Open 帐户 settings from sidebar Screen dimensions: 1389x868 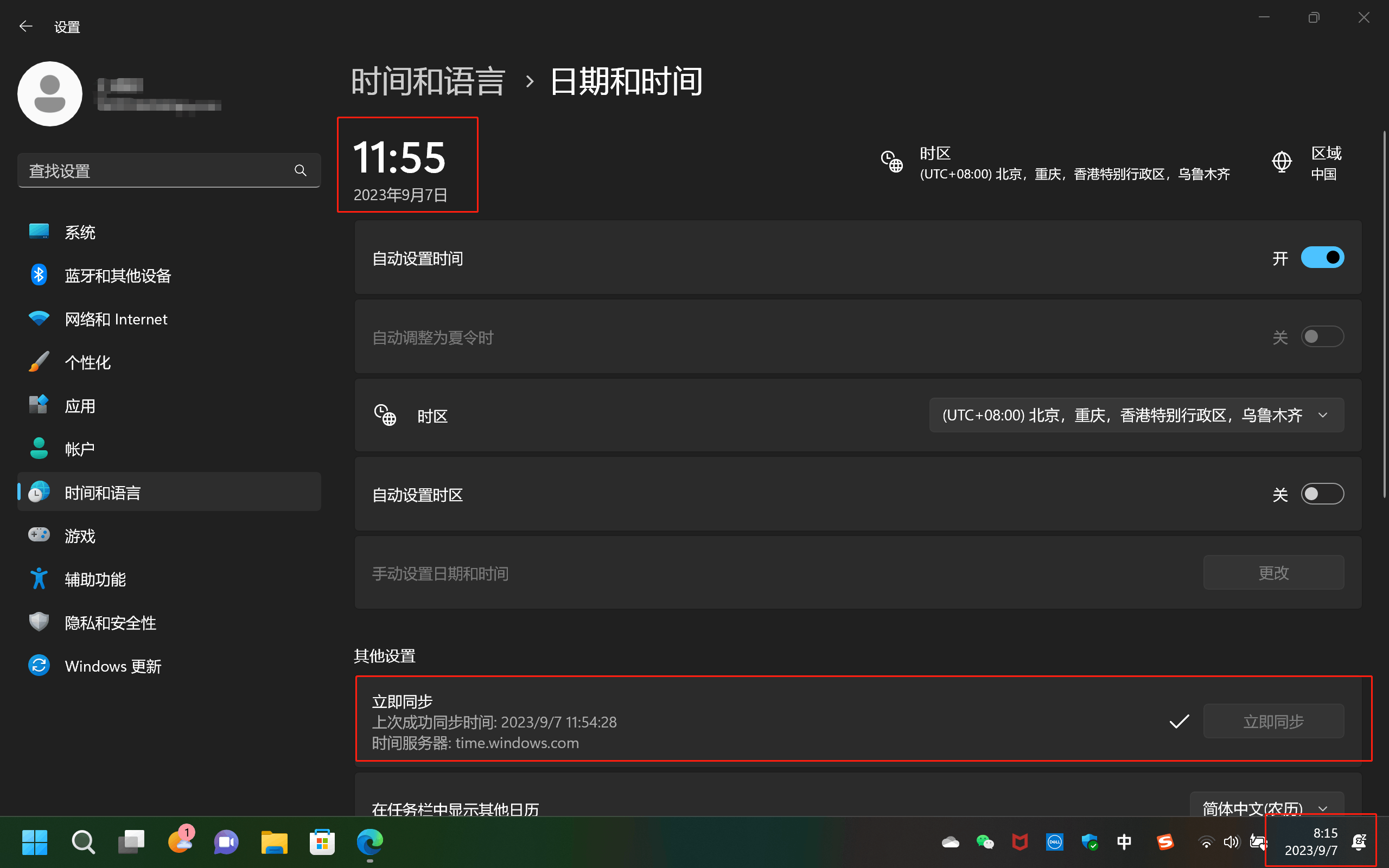(79, 448)
